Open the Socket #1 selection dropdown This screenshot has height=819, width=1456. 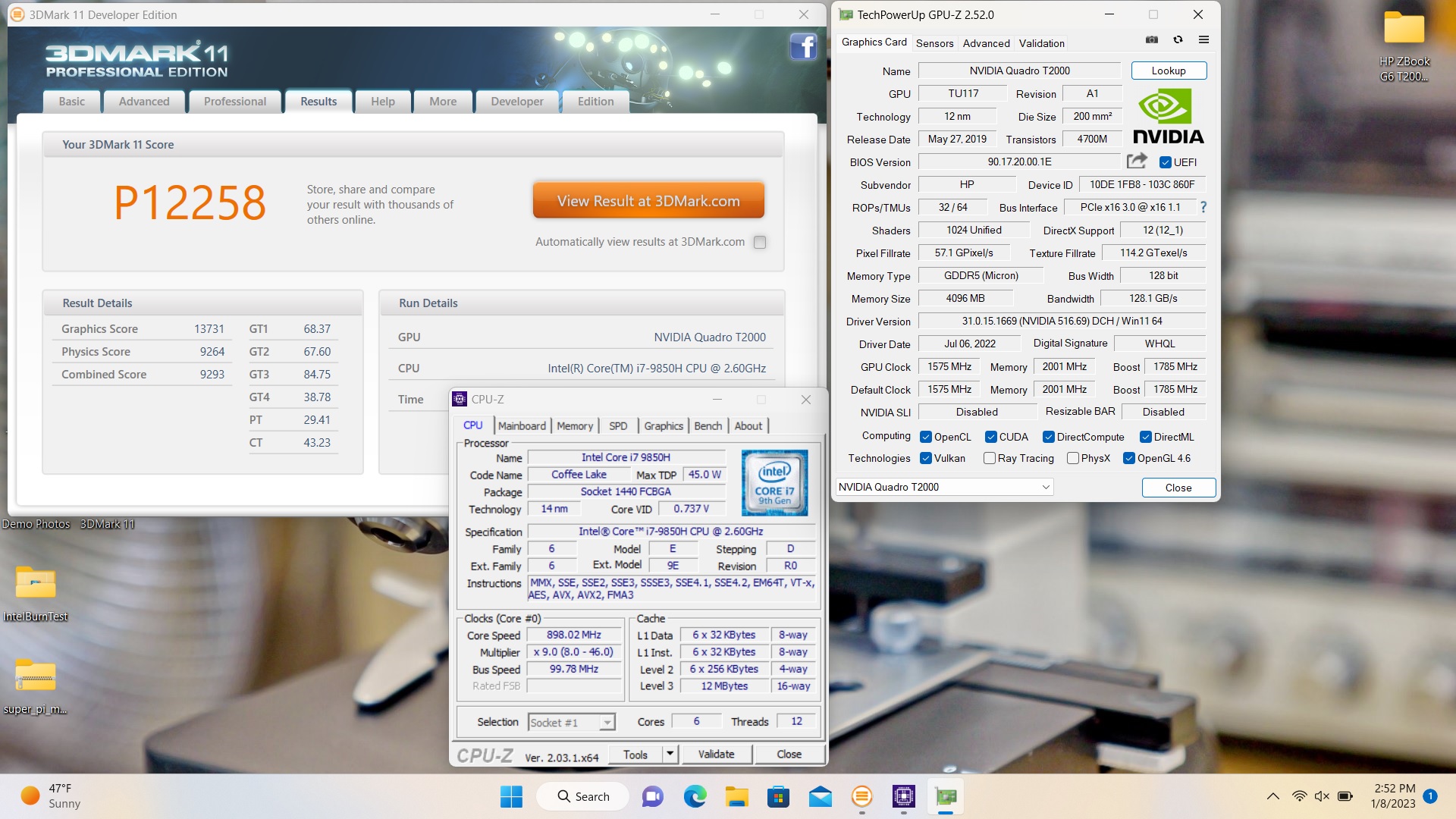607,723
